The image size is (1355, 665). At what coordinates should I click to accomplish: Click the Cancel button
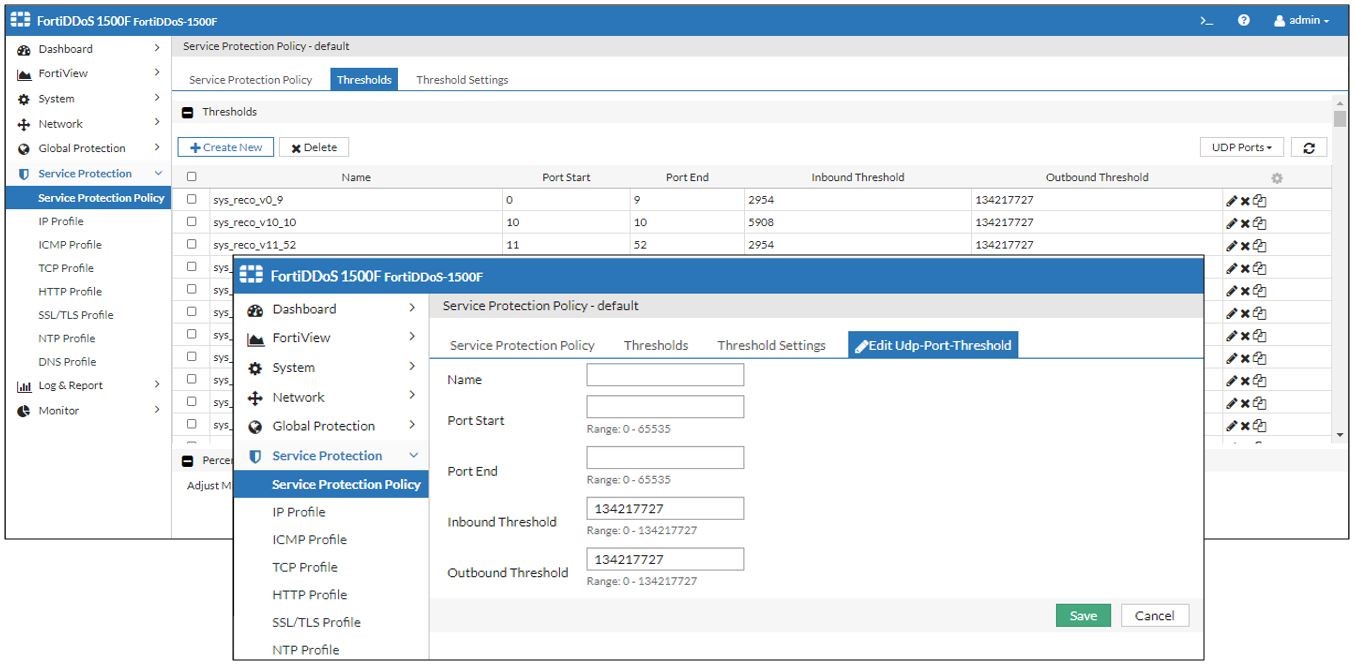(x=1155, y=616)
